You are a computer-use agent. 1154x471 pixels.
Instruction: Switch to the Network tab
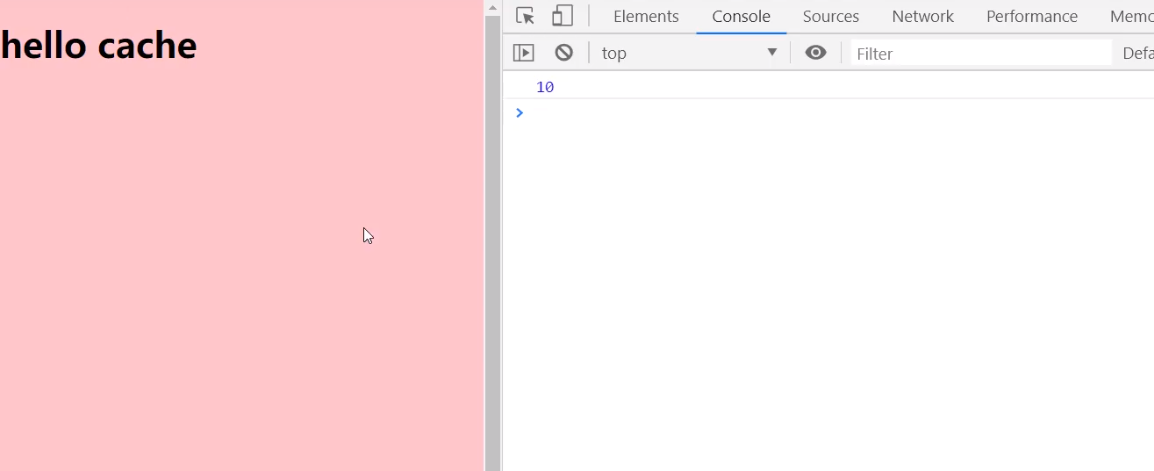click(923, 16)
